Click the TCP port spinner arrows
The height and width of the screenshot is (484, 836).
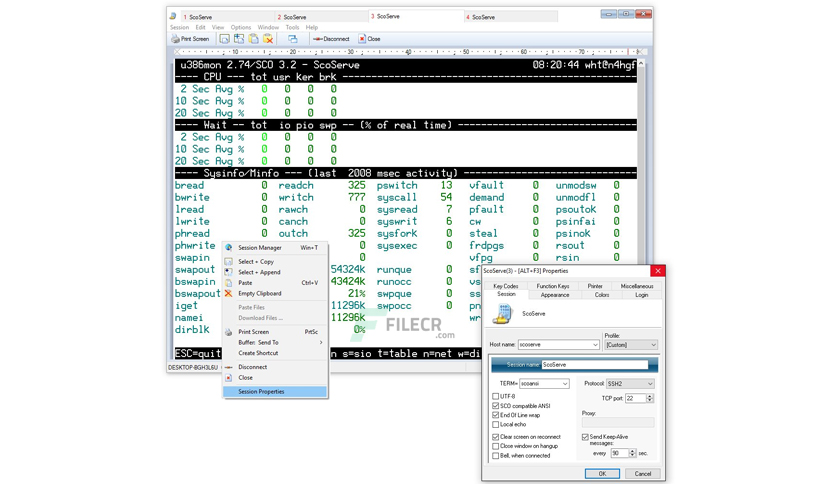click(650, 398)
